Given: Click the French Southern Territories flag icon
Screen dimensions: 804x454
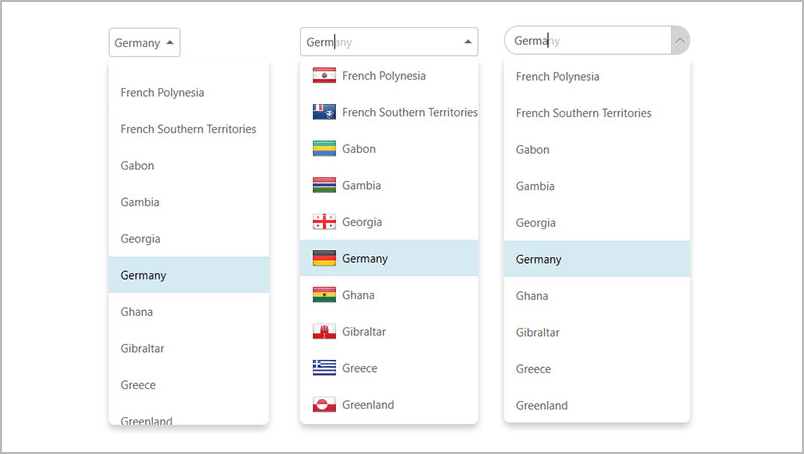Looking at the screenshot, I should 324,112.
